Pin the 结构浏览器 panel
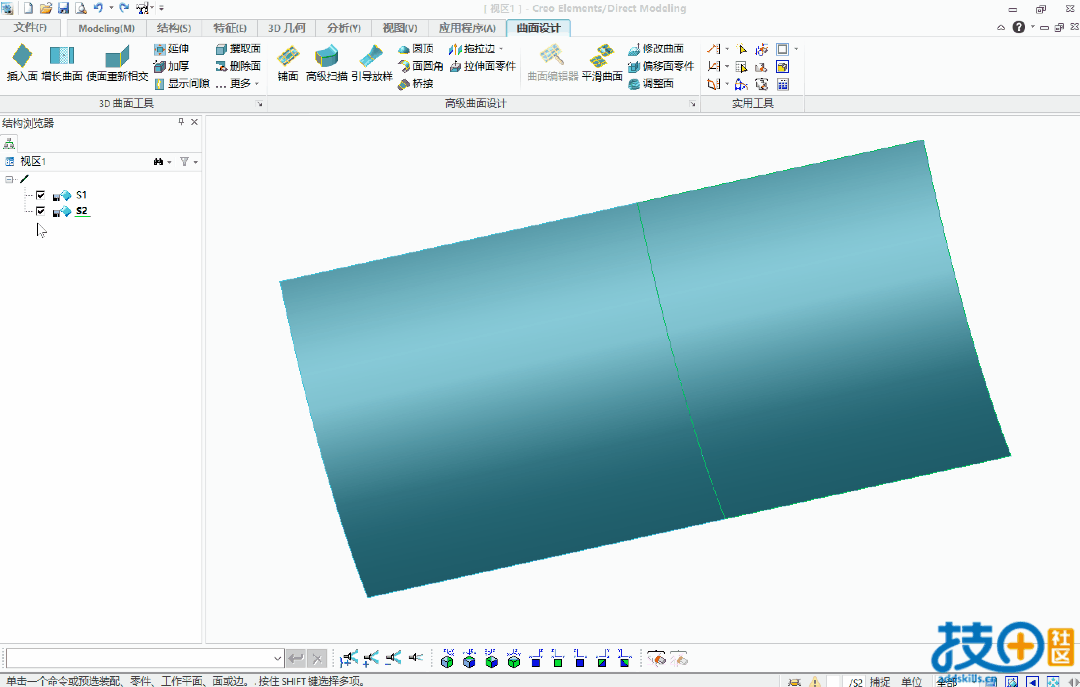Image resolution: width=1080 pixels, height=687 pixels. (181, 122)
